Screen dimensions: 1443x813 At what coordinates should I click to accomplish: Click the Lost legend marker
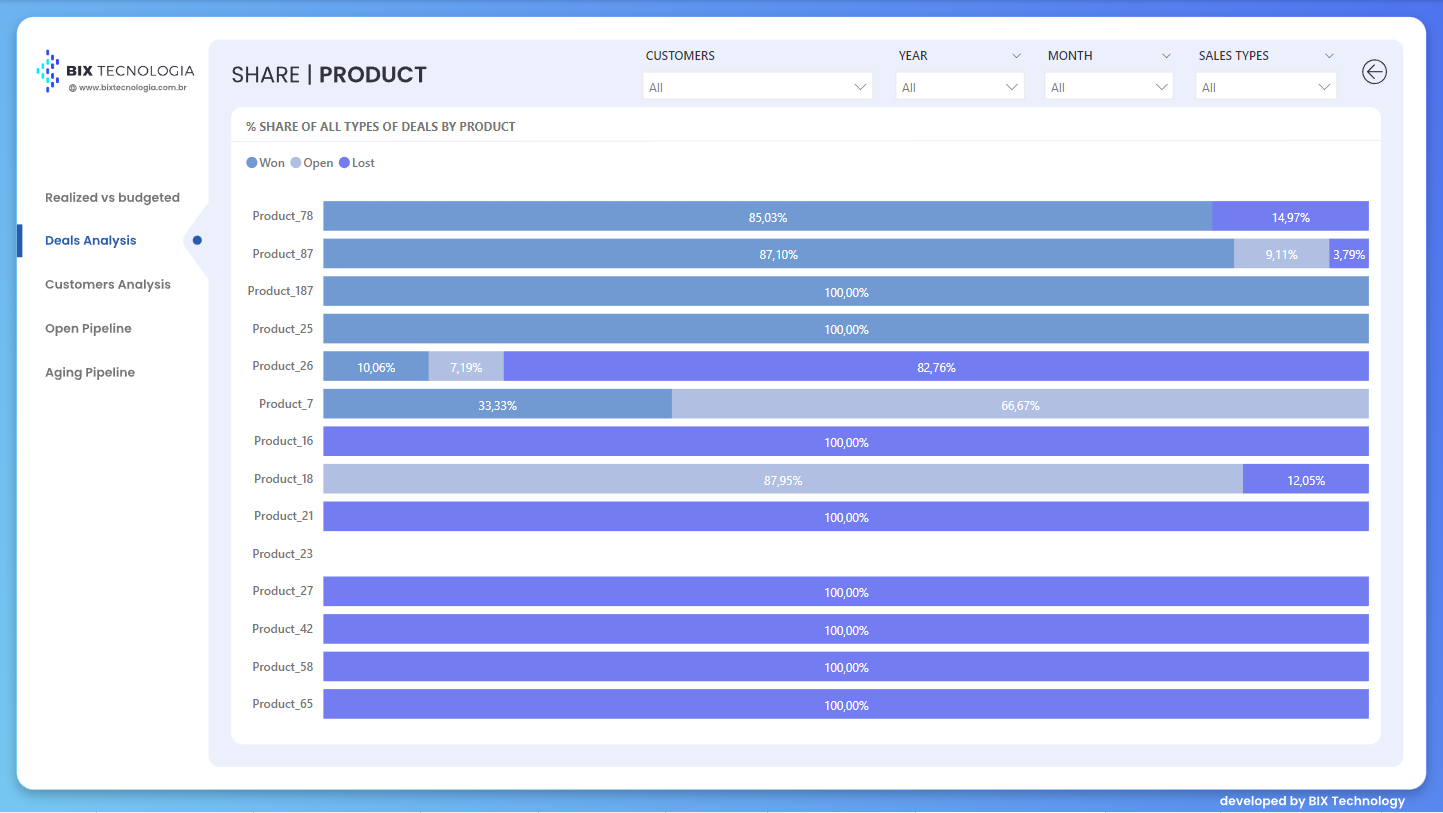344,162
